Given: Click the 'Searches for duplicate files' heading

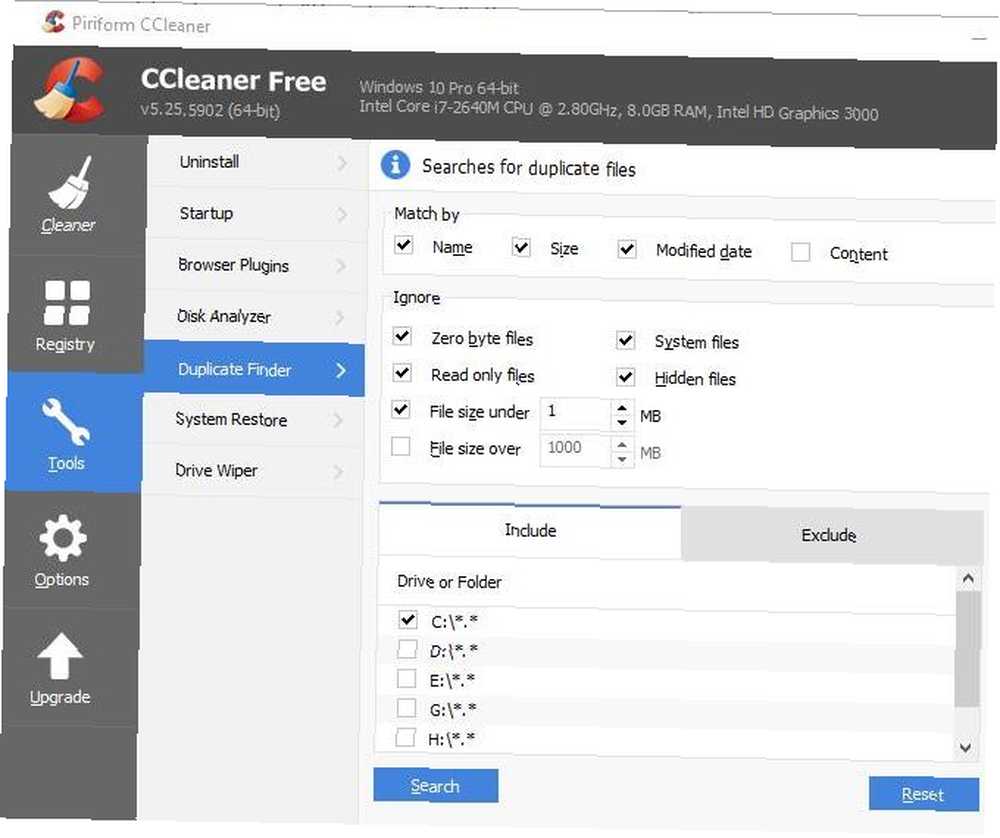Looking at the screenshot, I should click(529, 168).
